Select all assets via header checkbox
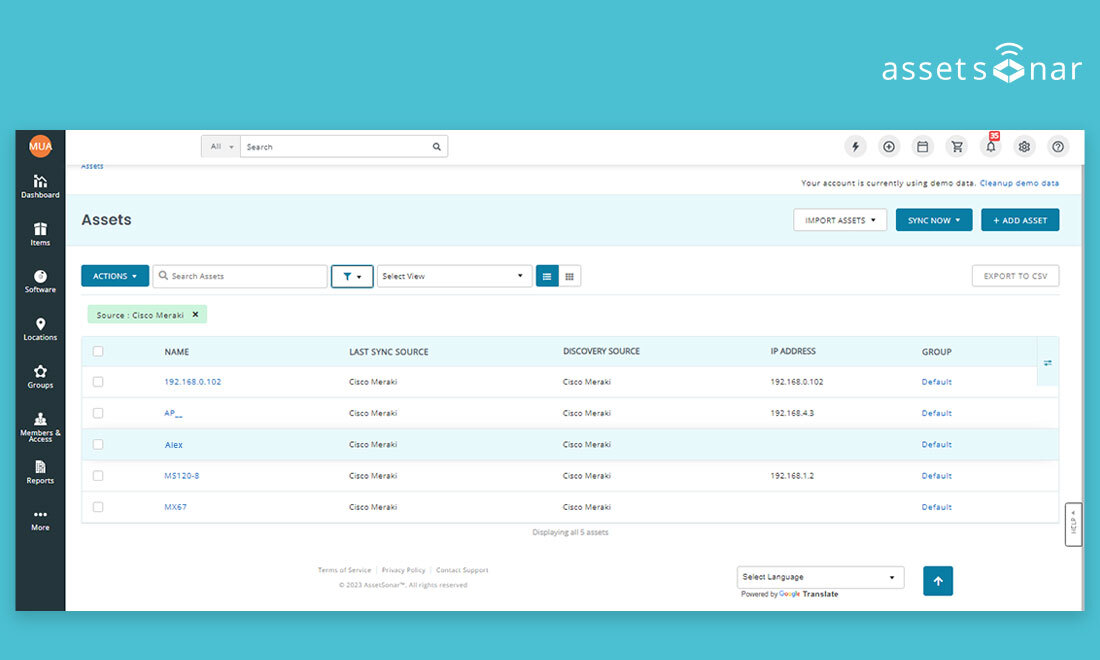 point(97,351)
